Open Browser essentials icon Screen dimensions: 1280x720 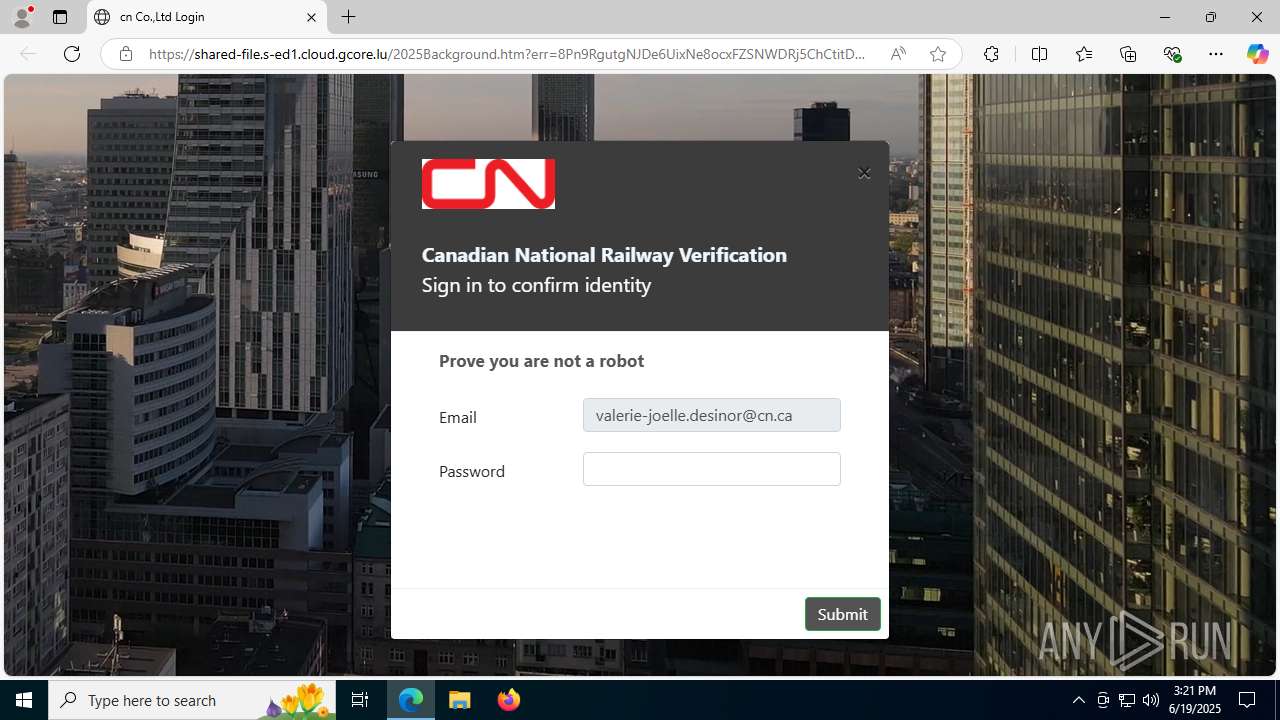[x=1173, y=54]
